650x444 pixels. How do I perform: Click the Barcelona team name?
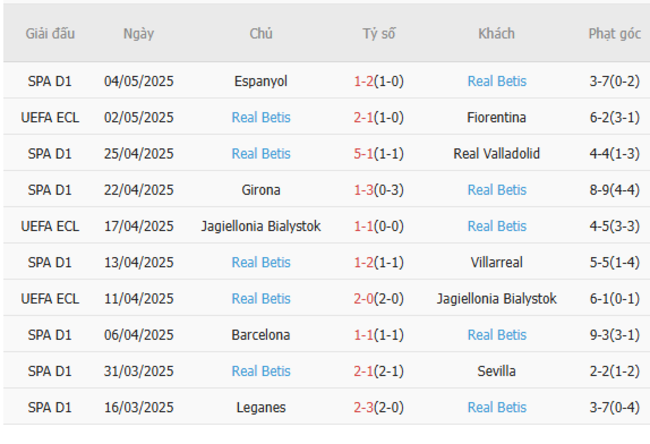coord(261,334)
